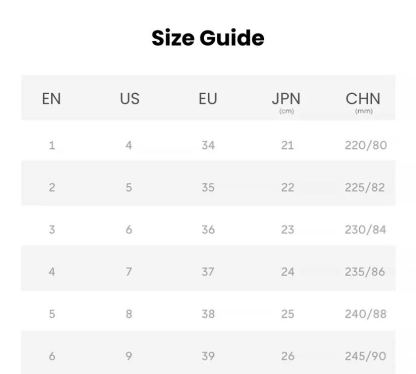This screenshot has width=416, height=374.
Task: Click JPN size 26 cell
Action: [x=287, y=356]
